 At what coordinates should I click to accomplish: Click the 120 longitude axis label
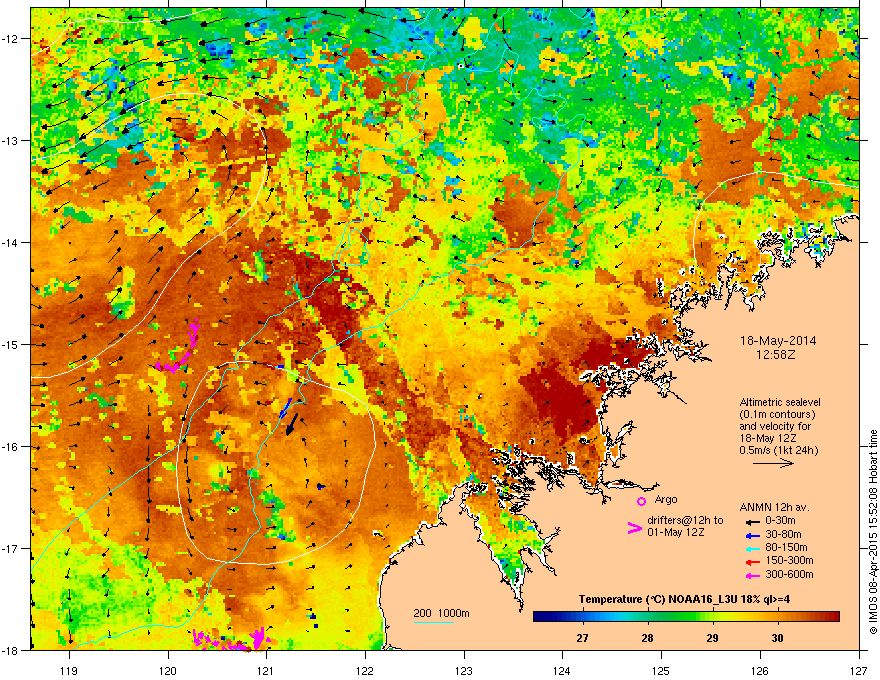click(168, 670)
